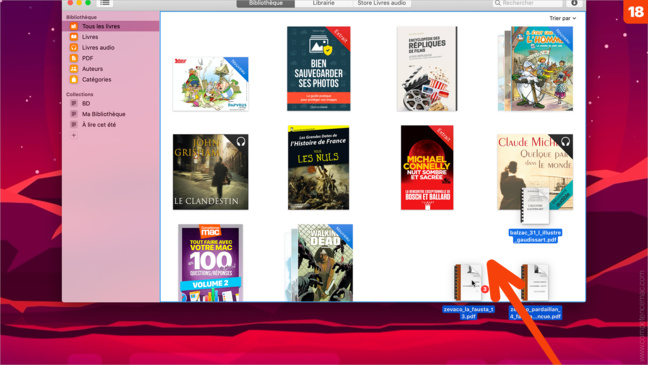Click the balzac gaudissart pdf file icon
This screenshot has width=648, height=365.
(x=535, y=205)
